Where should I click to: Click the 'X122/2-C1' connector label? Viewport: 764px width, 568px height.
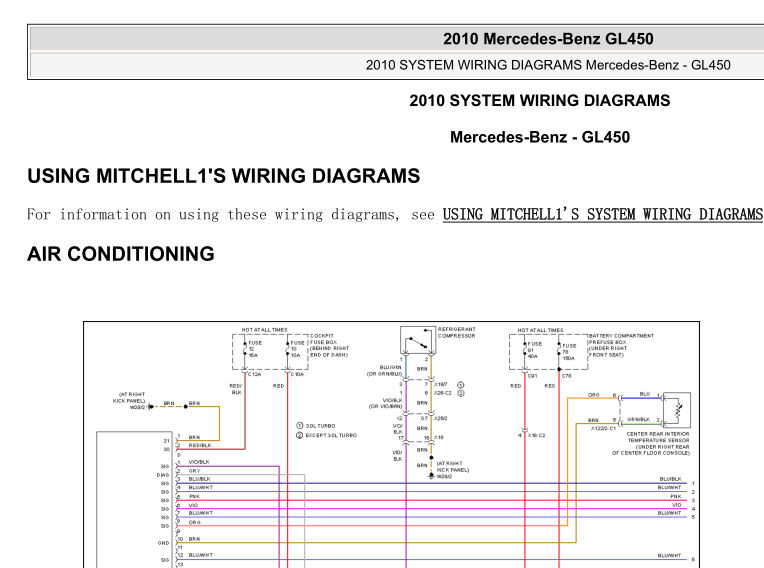click(x=603, y=428)
